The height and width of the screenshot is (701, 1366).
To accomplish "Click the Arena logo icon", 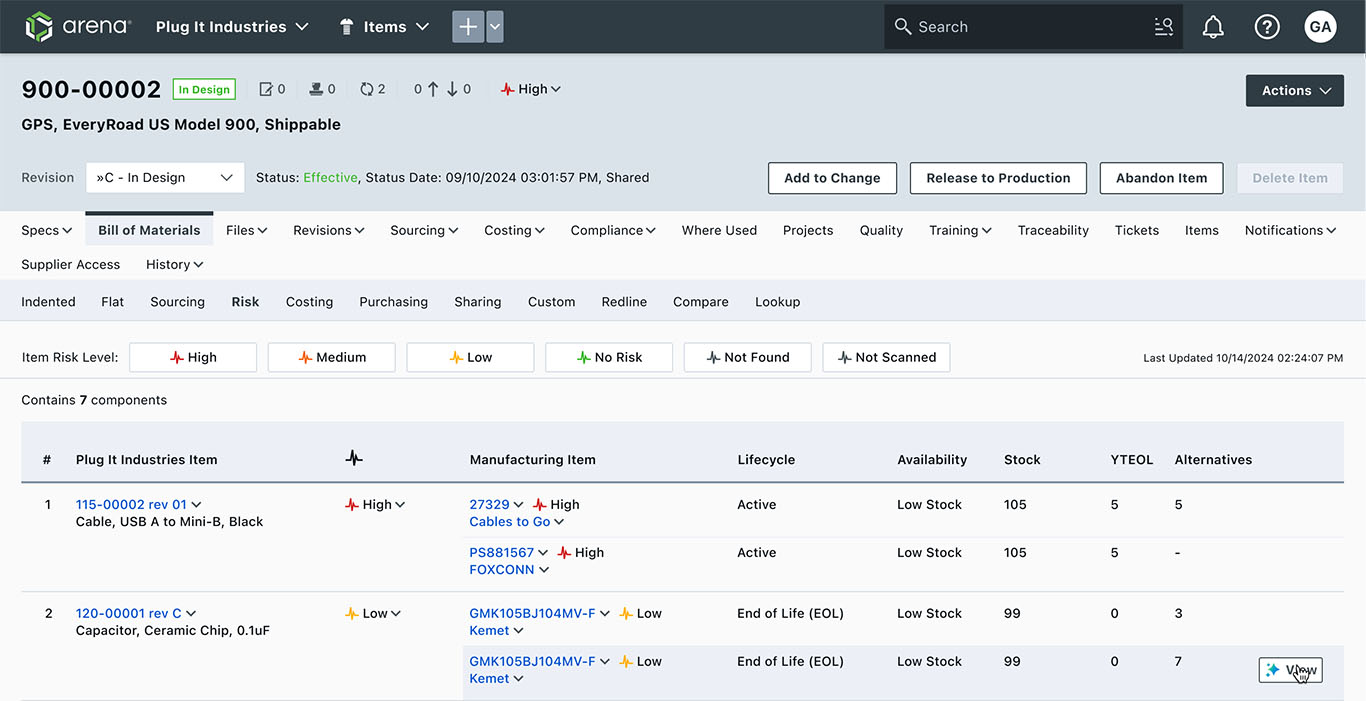I will pos(39,27).
